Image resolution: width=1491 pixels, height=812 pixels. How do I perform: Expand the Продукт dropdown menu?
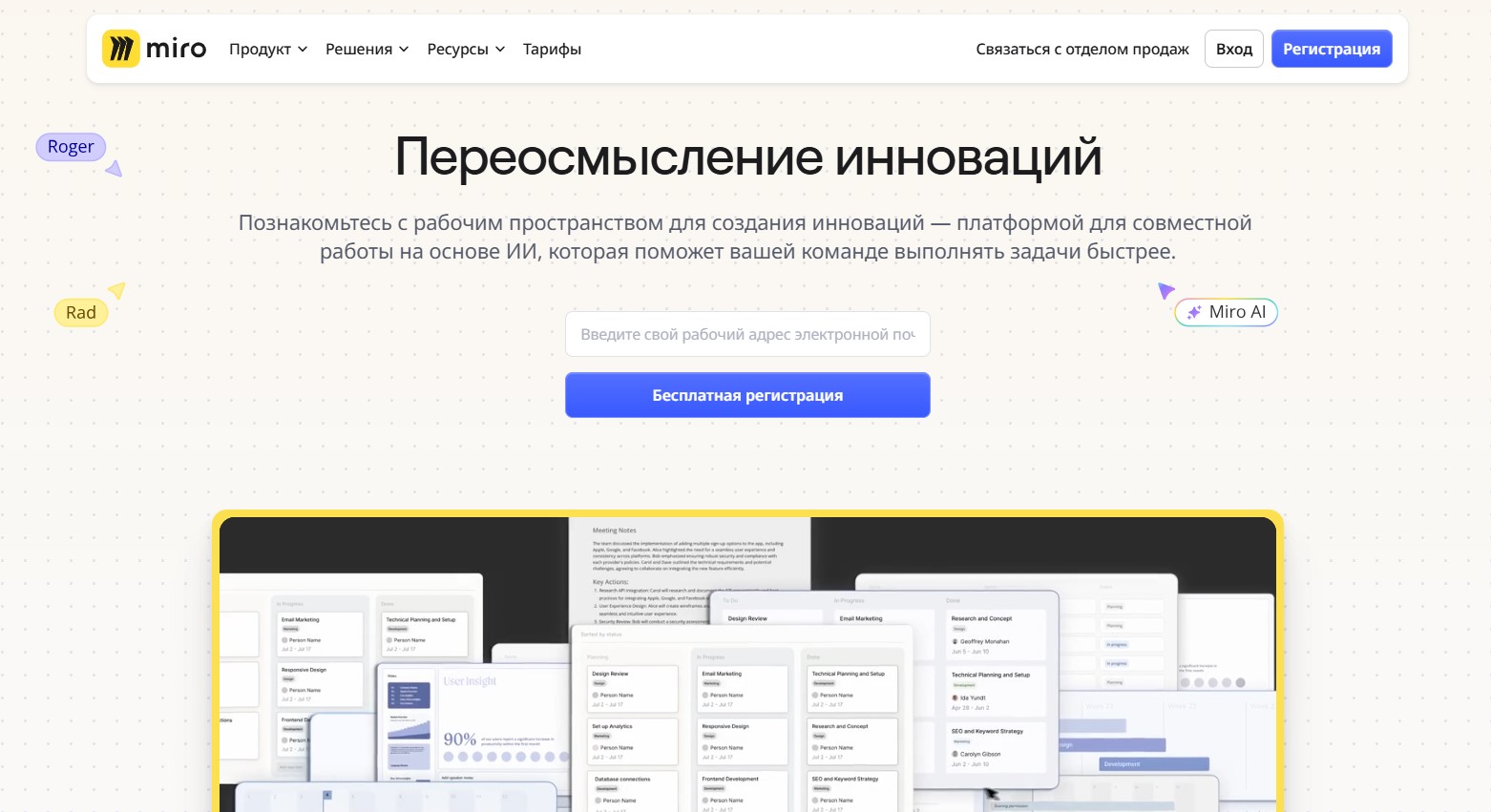(x=267, y=50)
